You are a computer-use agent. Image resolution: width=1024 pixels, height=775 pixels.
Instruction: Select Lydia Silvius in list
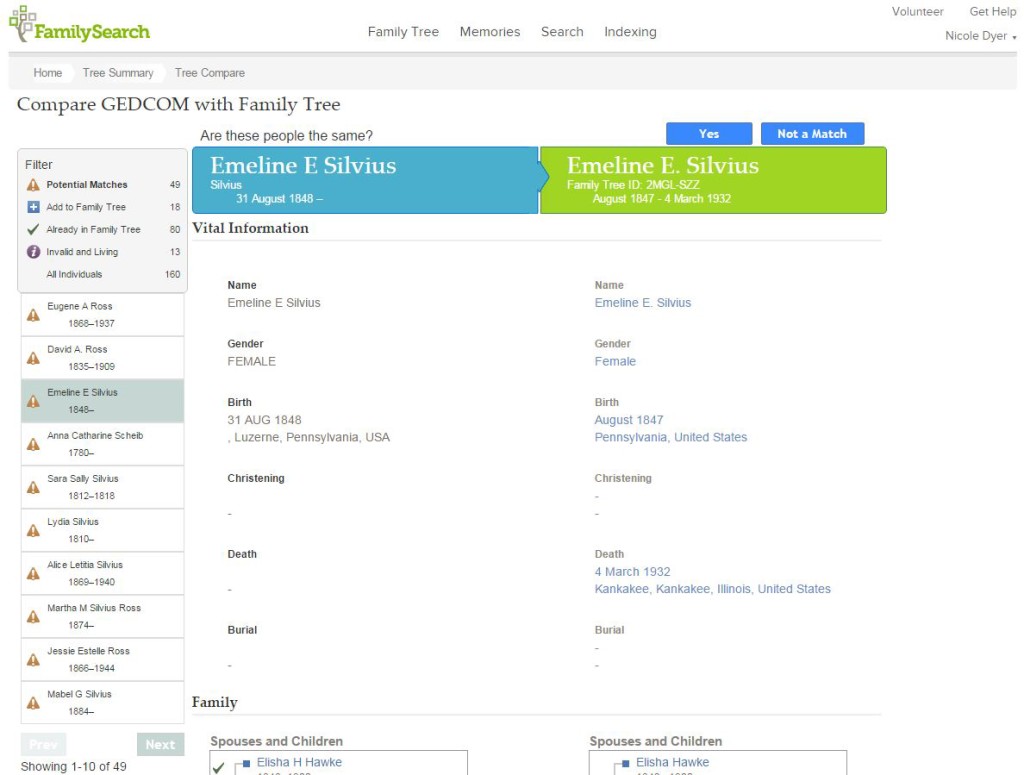pos(103,530)
